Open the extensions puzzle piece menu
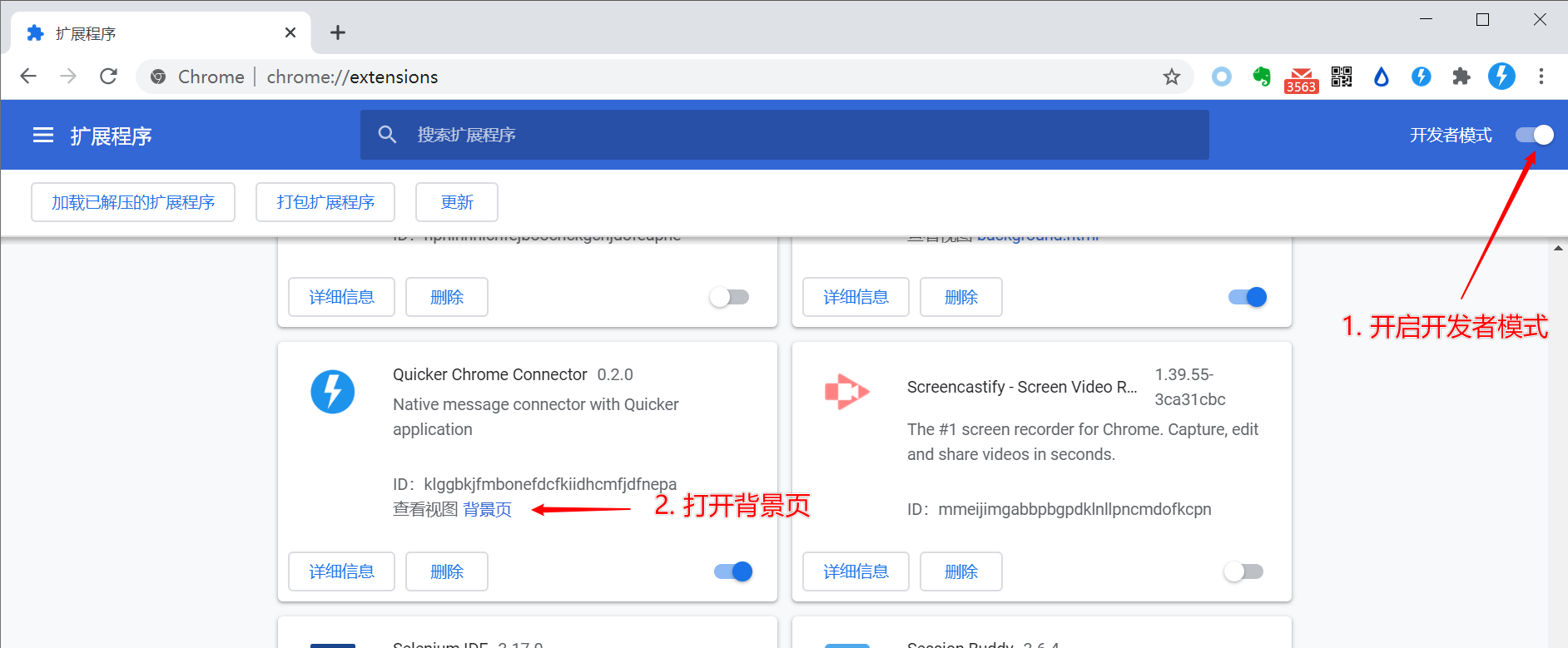 [x=1461, y=77]
